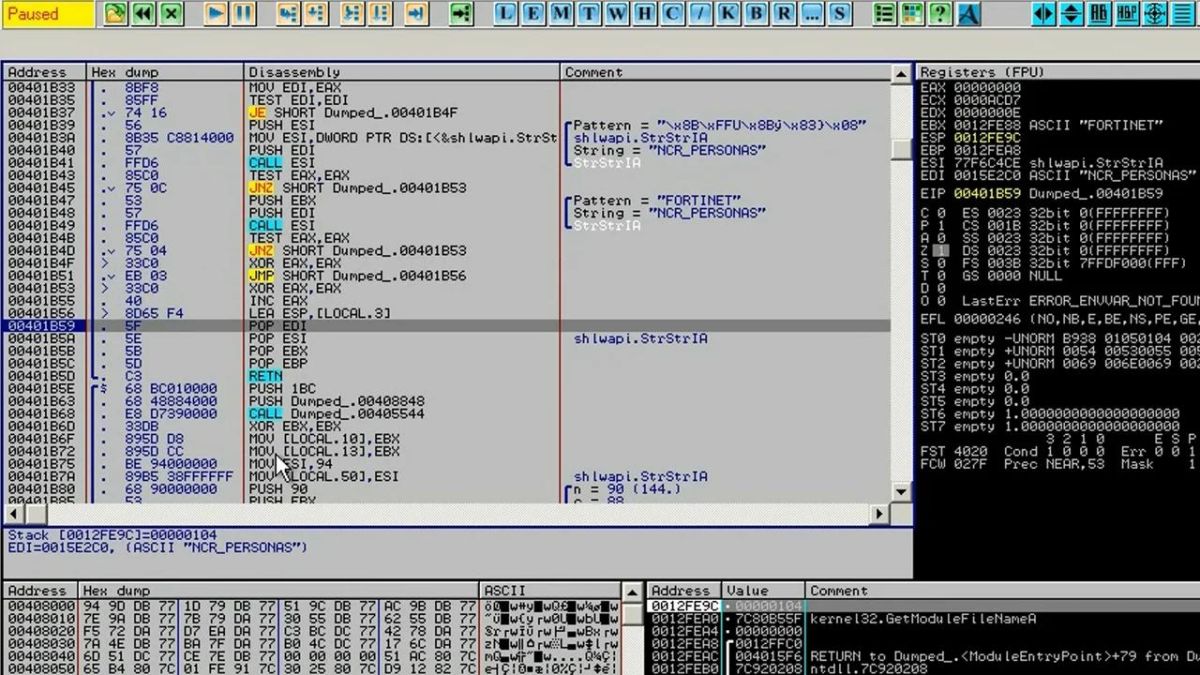Click the cyan AB toolbar icon
1200x675 pixels.
[1100, 14]
